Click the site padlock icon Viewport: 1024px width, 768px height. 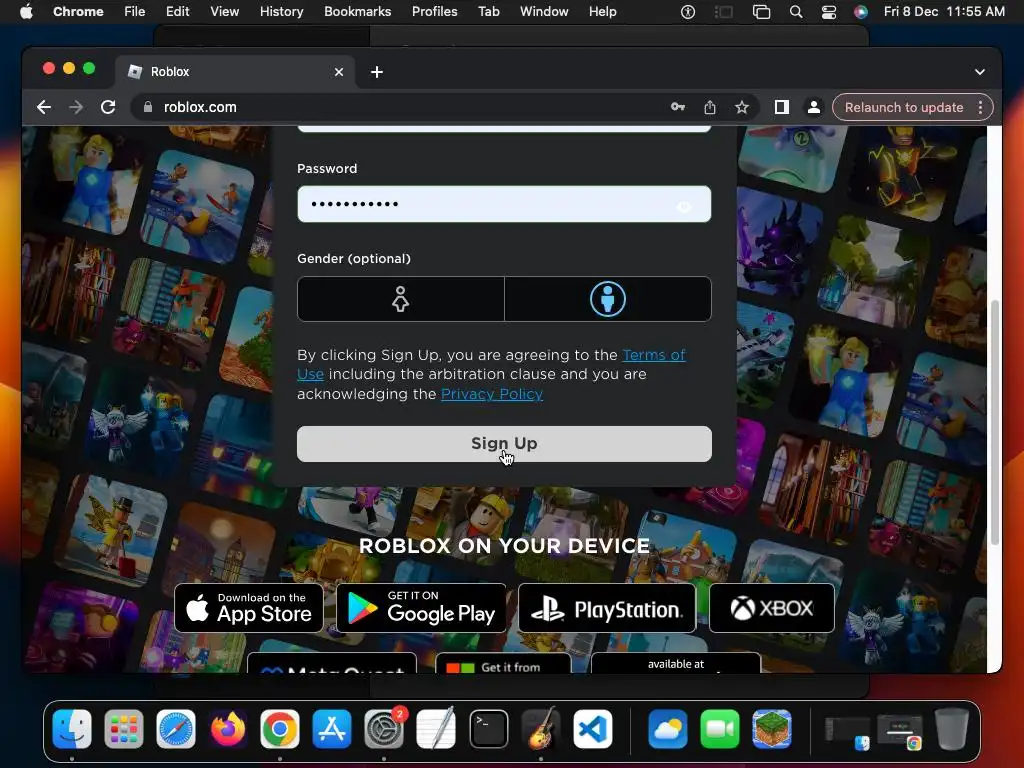(148, 107)
